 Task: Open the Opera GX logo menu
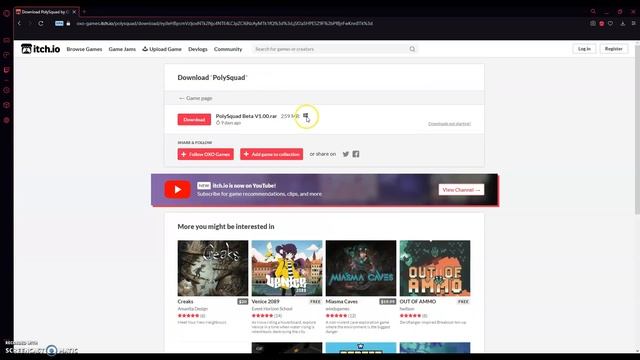click(x=7, y=13)
